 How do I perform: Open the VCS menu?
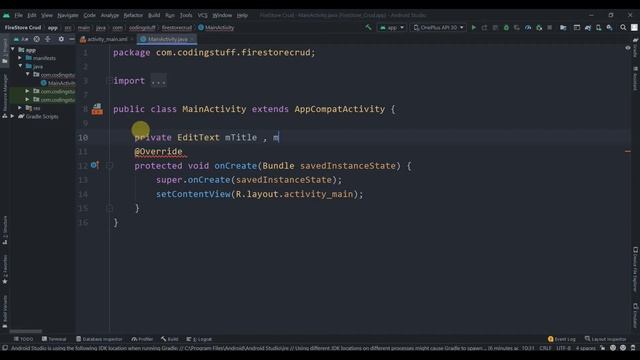pos(202,15)
